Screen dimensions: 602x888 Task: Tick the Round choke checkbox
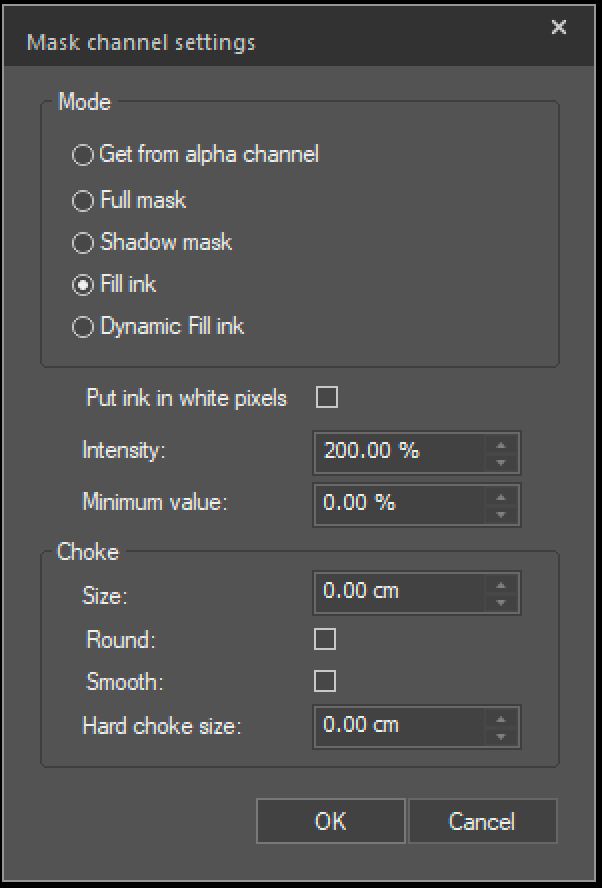pos(325,639)
